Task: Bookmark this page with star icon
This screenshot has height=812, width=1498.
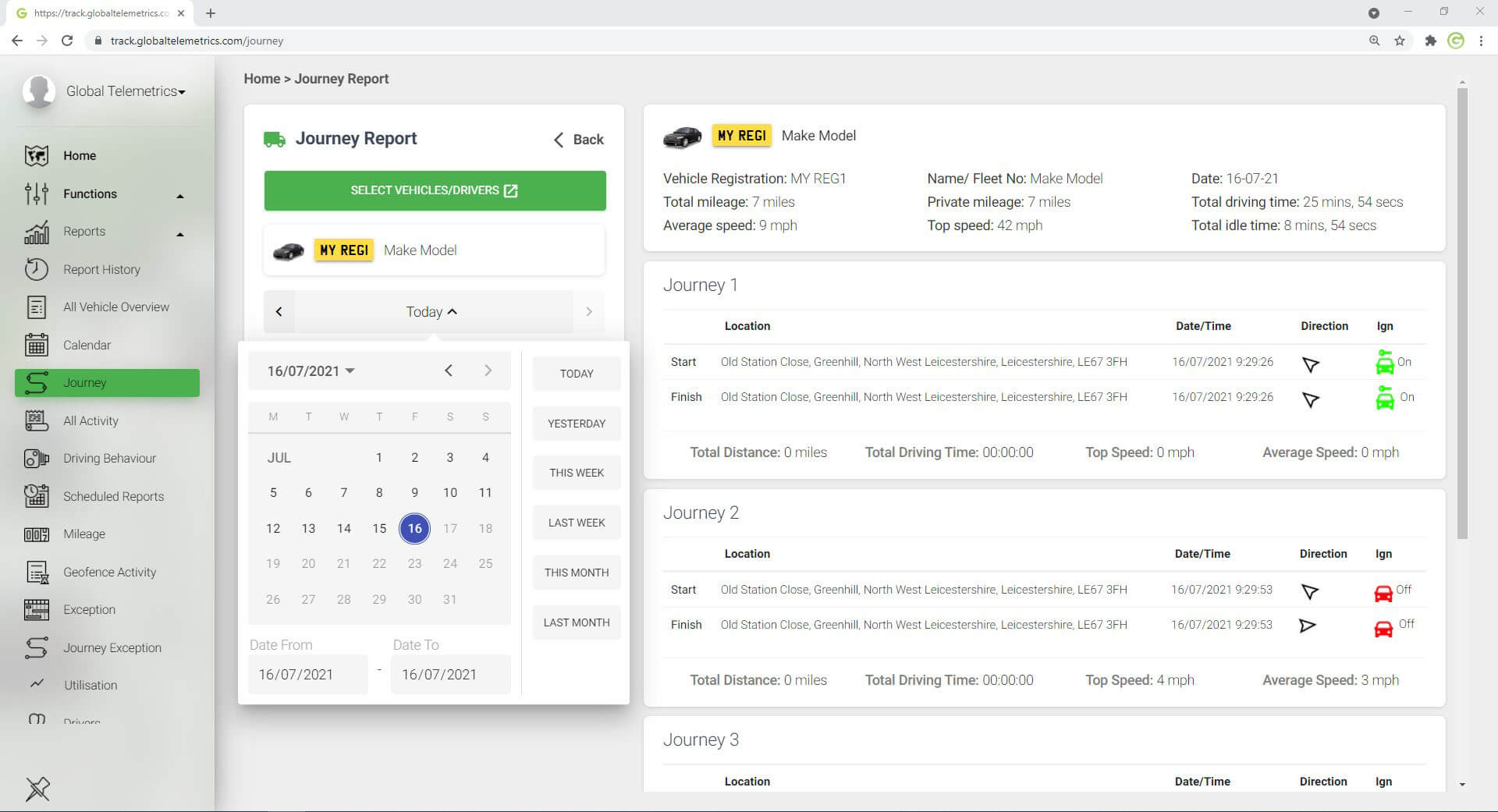Action: (x=1400, y=41)
